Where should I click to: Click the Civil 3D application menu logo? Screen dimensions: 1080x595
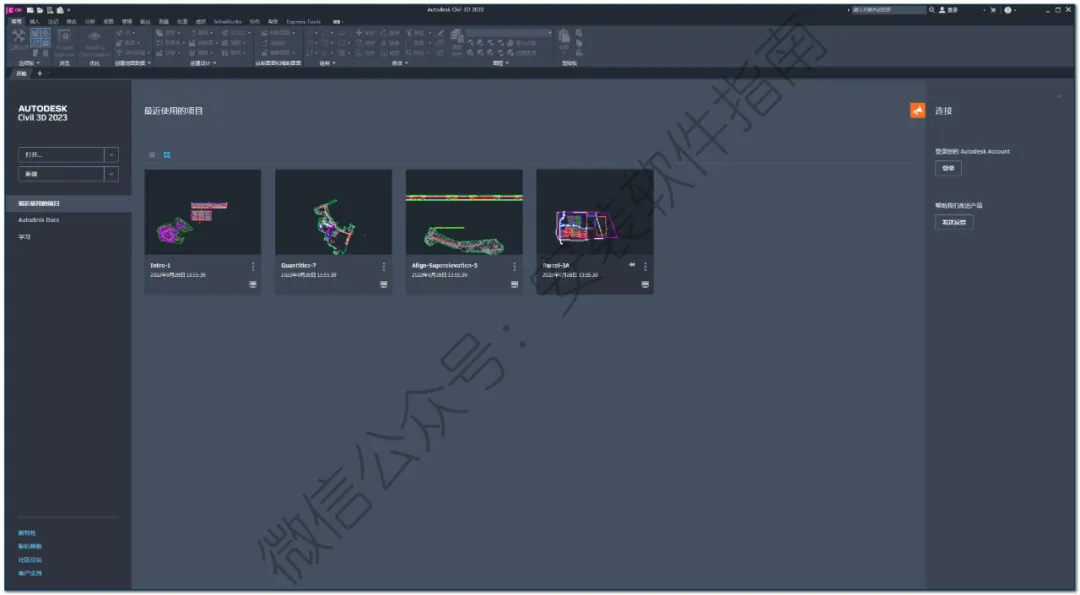coord(14,10)
